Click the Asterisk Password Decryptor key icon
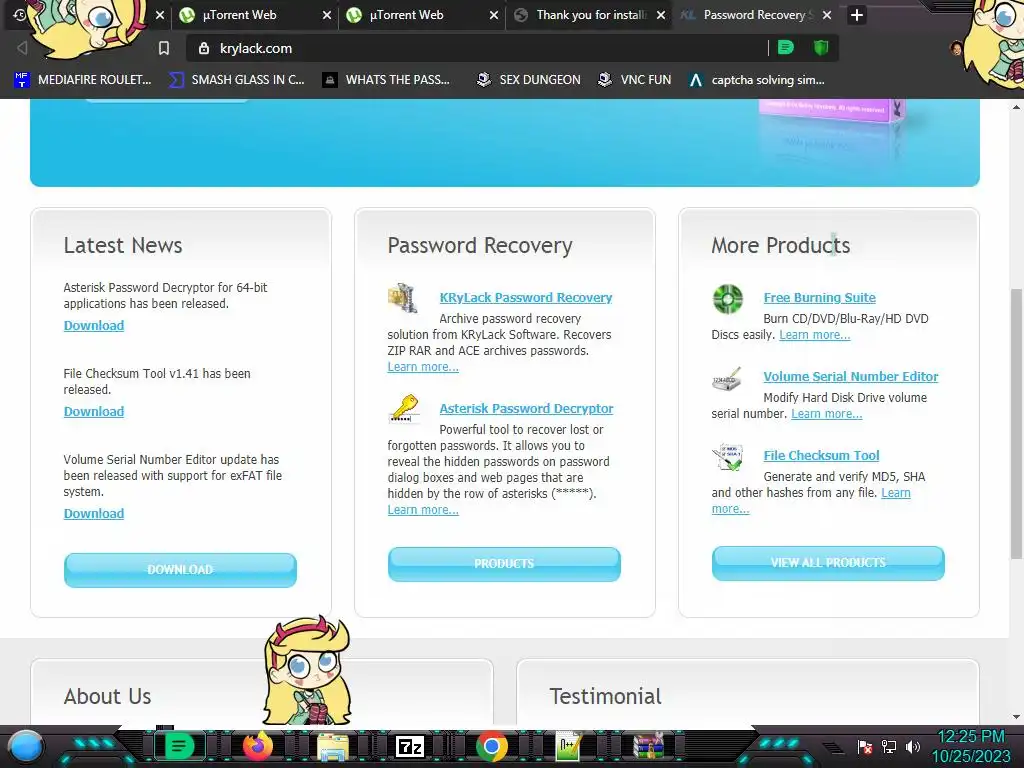The height and width of the screenshot is (768, 1024). pyautogui.click(x=404, y=409)
